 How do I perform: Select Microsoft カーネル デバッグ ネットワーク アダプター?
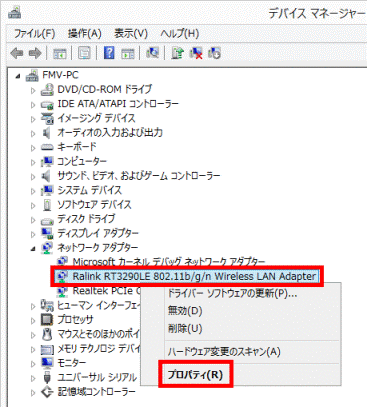pos(169,262)
